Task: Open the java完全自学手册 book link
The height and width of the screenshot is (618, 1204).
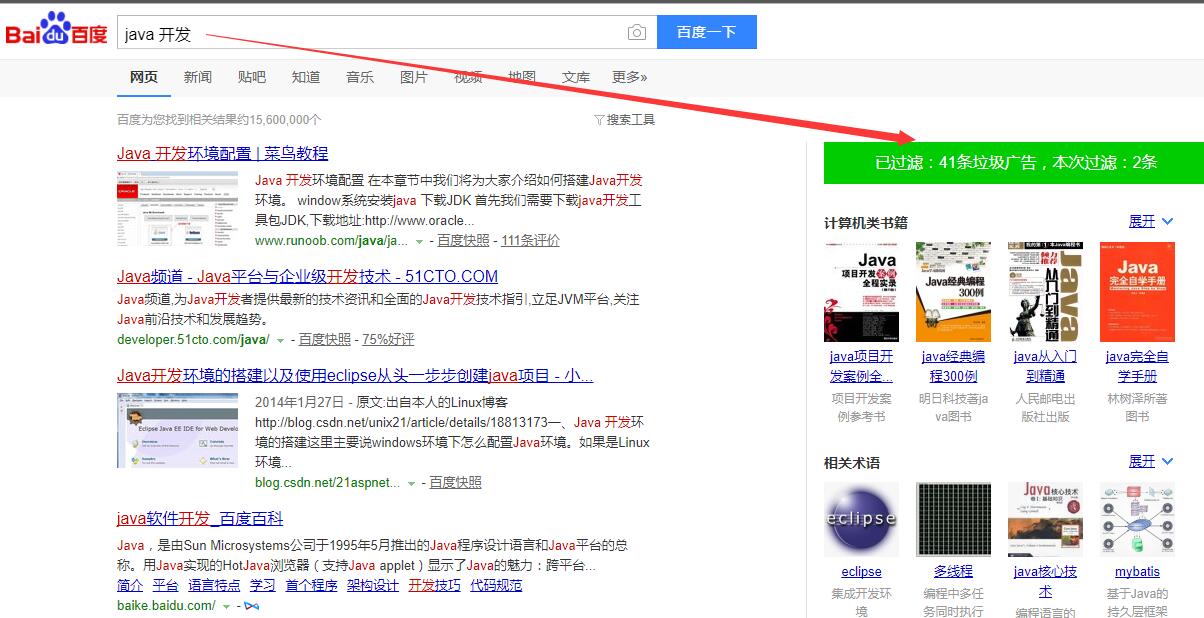Action: 1137,367
